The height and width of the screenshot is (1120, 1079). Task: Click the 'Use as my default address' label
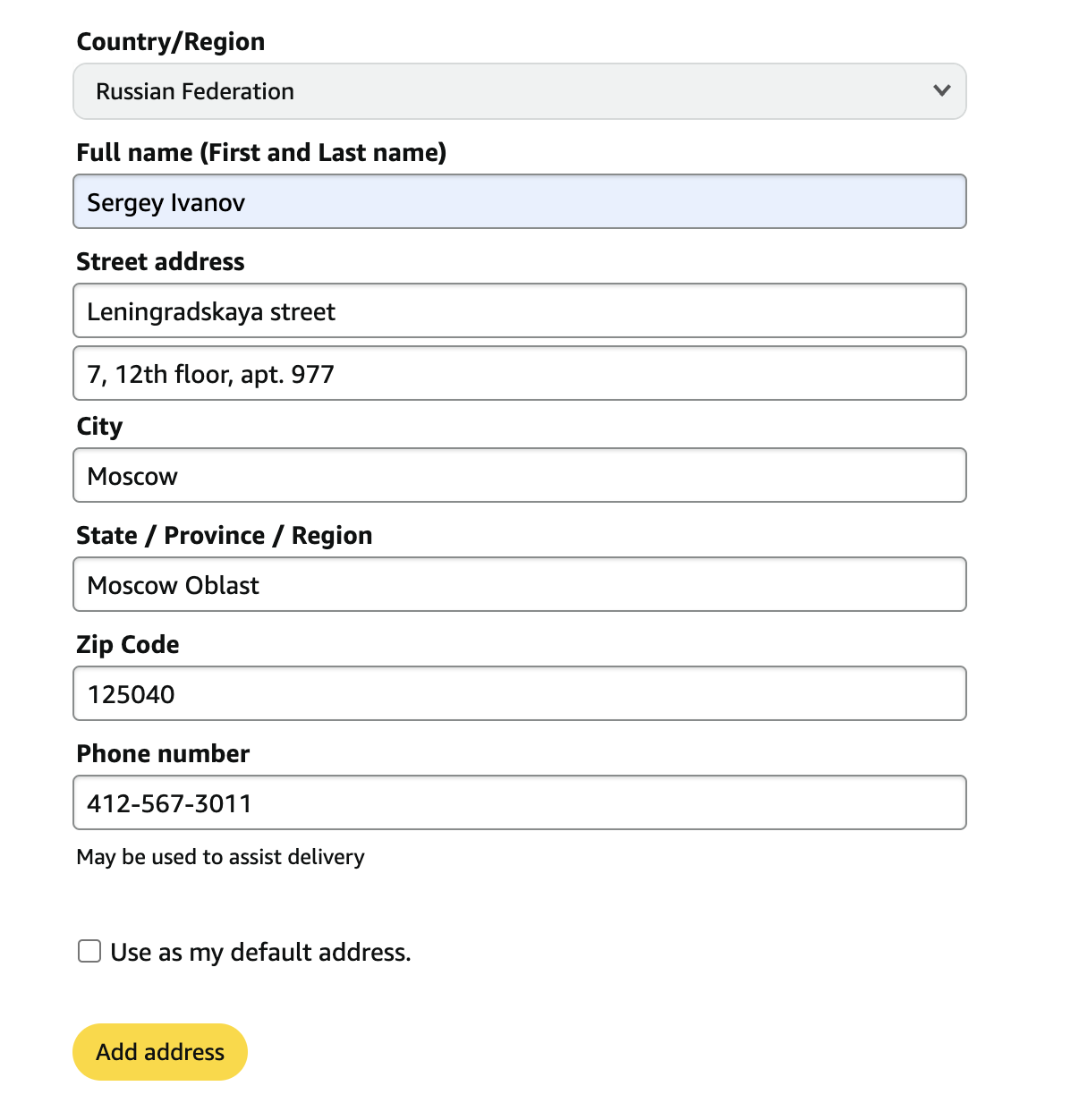pos(260,953)
